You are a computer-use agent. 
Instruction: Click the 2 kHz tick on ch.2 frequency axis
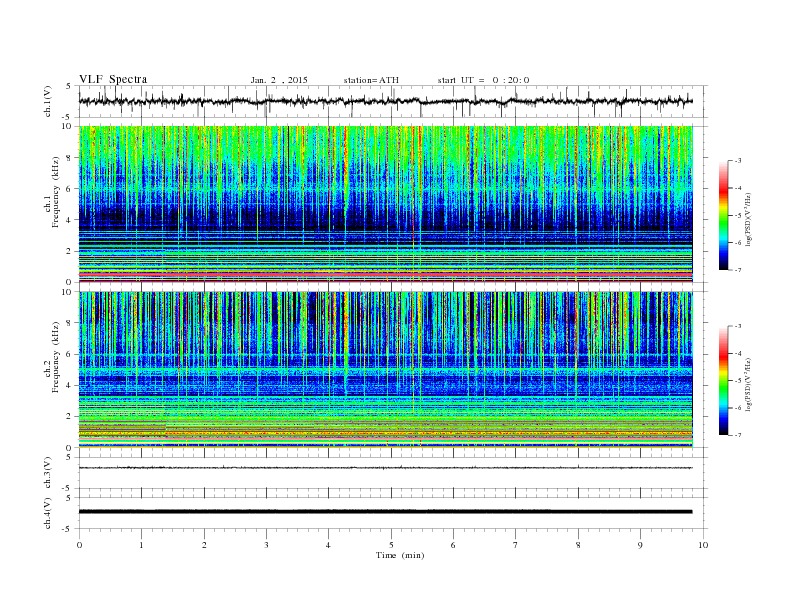pyautogui.click(x=69, y=417)
